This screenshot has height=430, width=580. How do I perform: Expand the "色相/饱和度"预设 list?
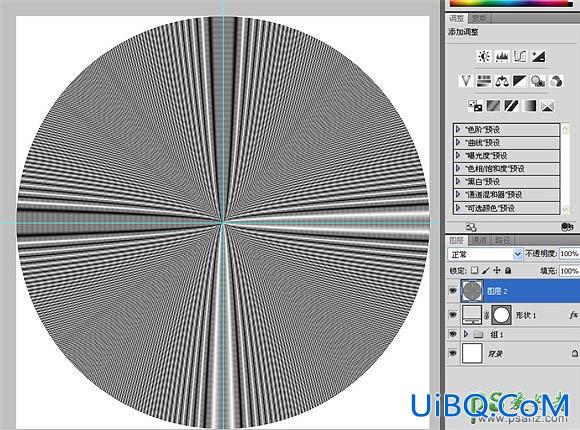pos(458,168)
